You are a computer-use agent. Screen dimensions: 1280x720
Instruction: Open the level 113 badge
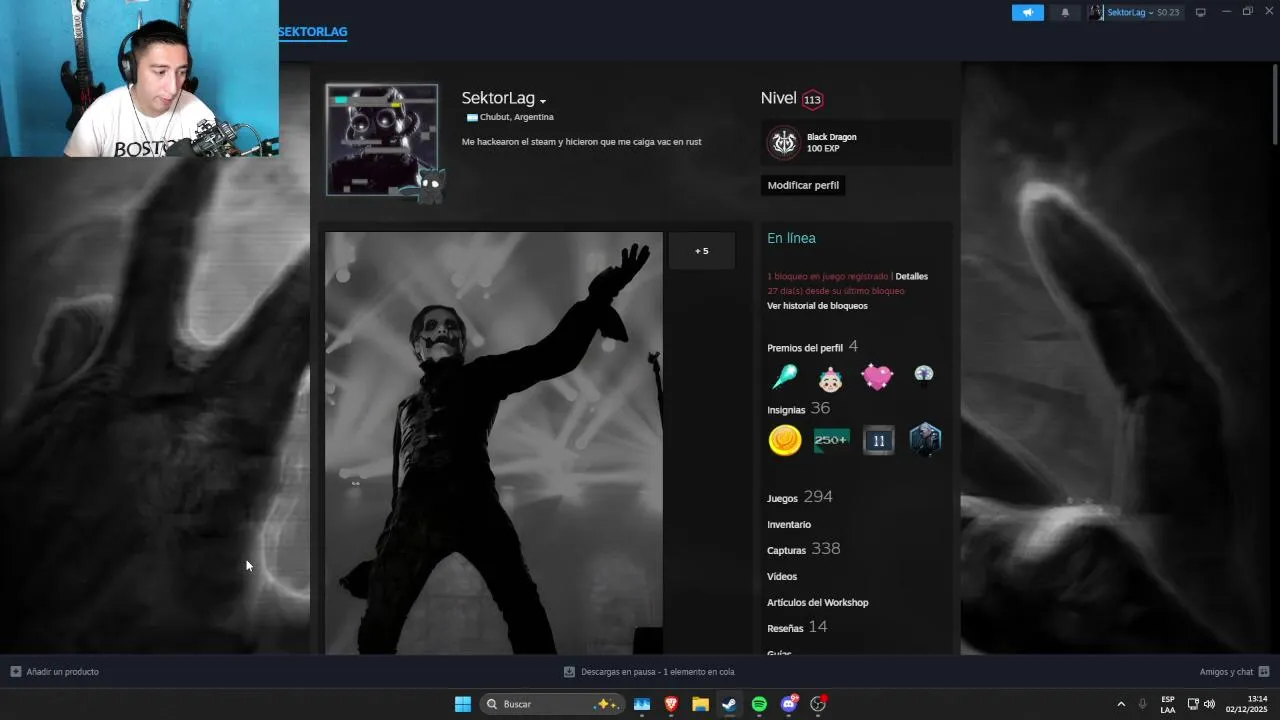click(x=812, y=99)
